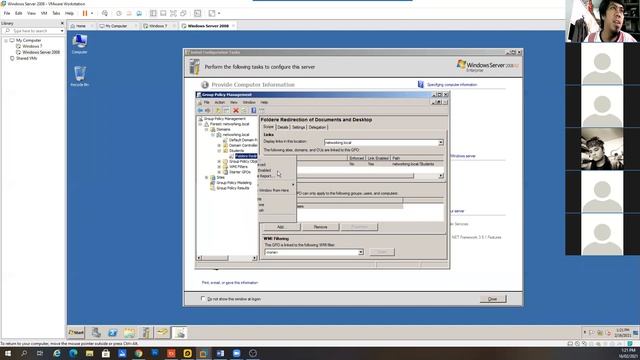640x360 pixels.
Task: Open the VMware power options dropdown arrow
Action: [x=92, y=13]
